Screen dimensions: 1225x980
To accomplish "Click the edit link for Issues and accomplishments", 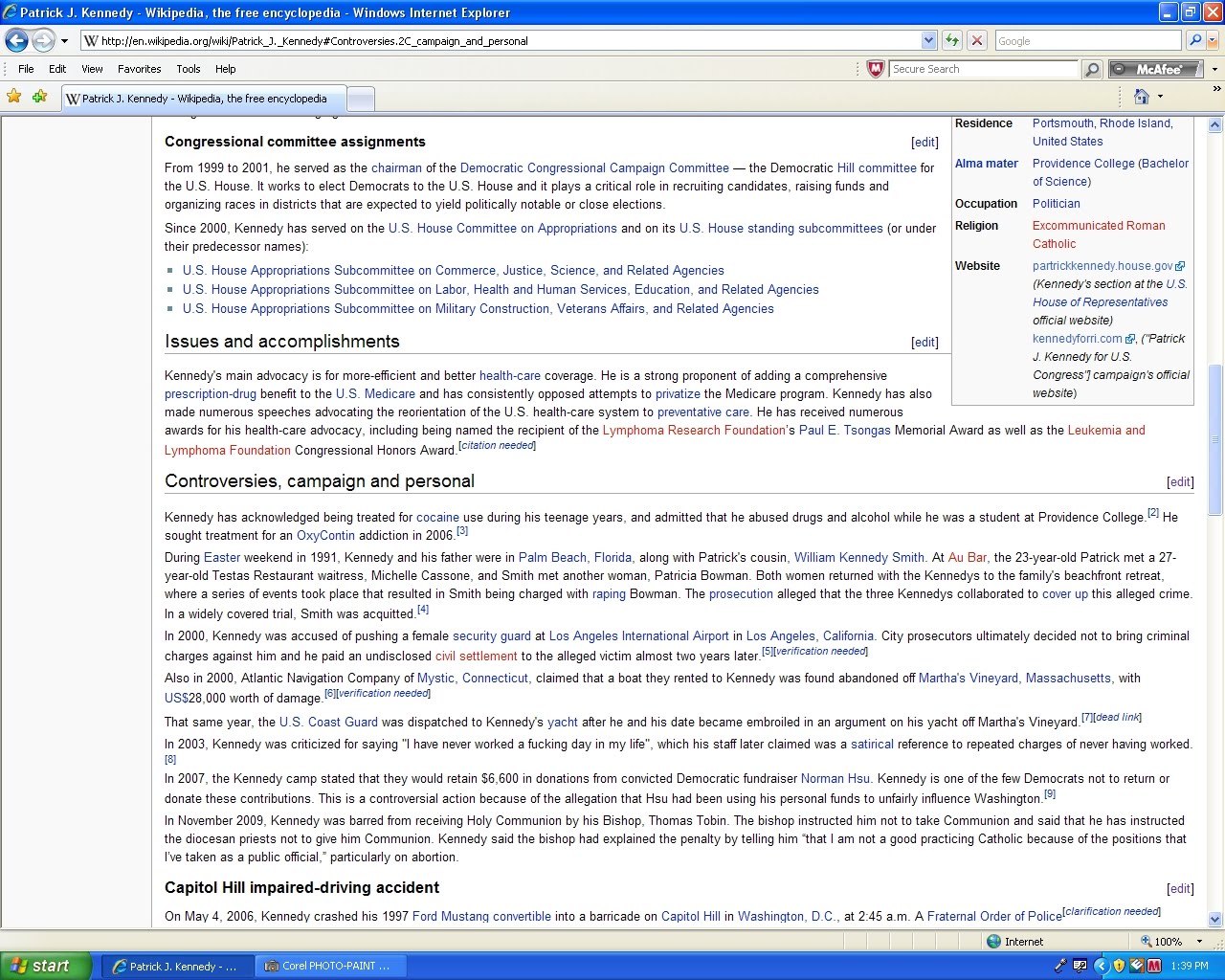I will pyautogui.click(x=924, y=343).
